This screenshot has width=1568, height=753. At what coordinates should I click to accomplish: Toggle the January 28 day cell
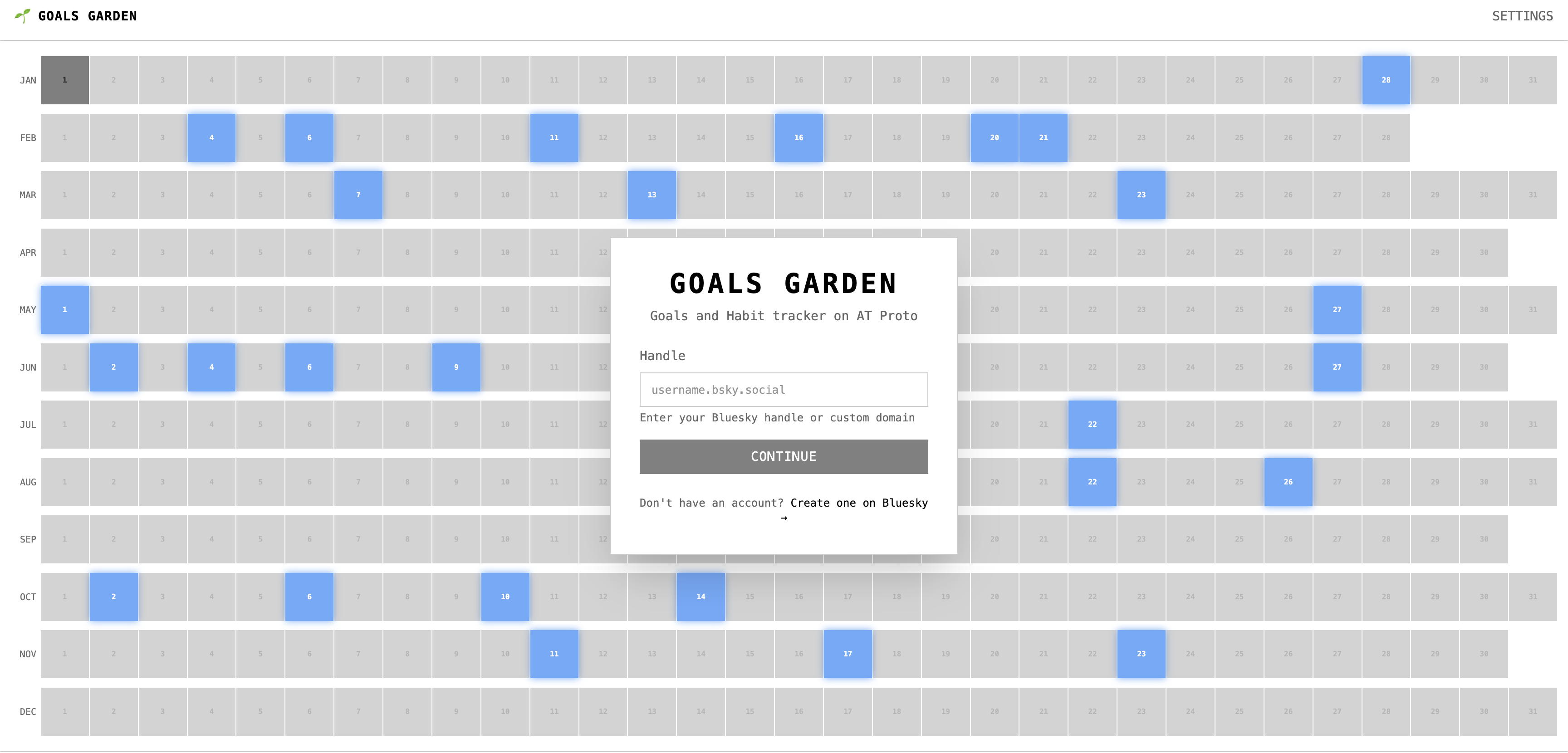1386,80
